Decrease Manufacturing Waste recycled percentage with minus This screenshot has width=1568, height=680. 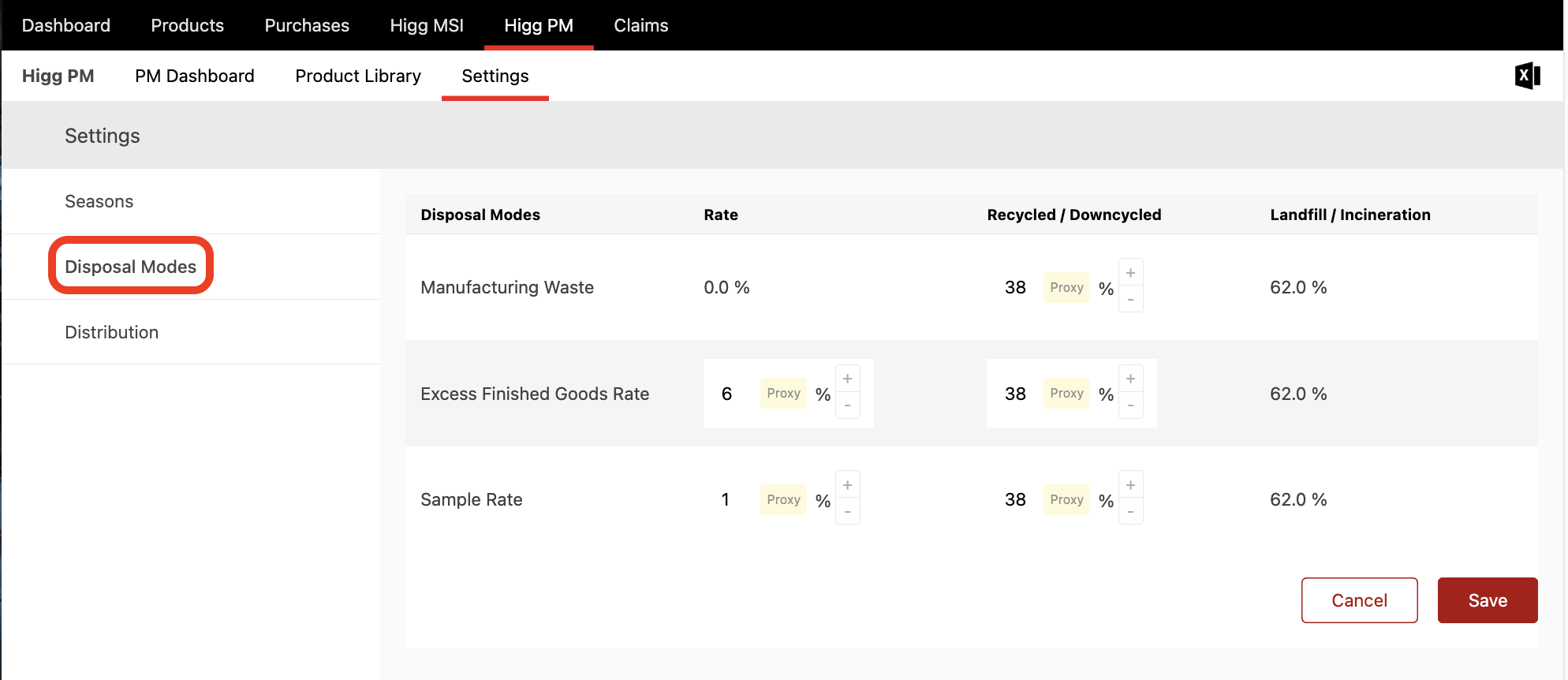click(x=1130, y=300)
